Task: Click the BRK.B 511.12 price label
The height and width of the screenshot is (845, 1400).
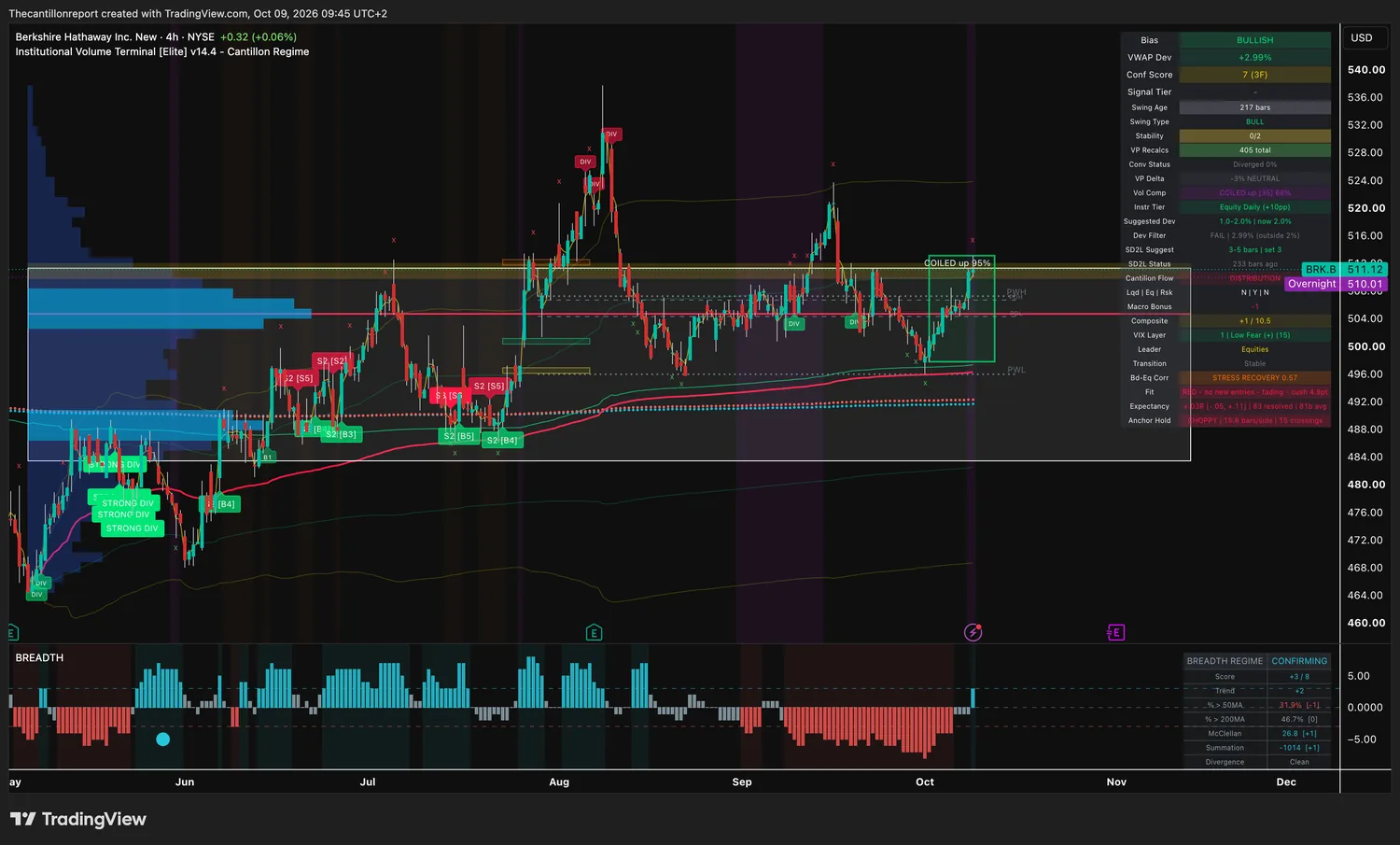Action: click(1344, 269)
